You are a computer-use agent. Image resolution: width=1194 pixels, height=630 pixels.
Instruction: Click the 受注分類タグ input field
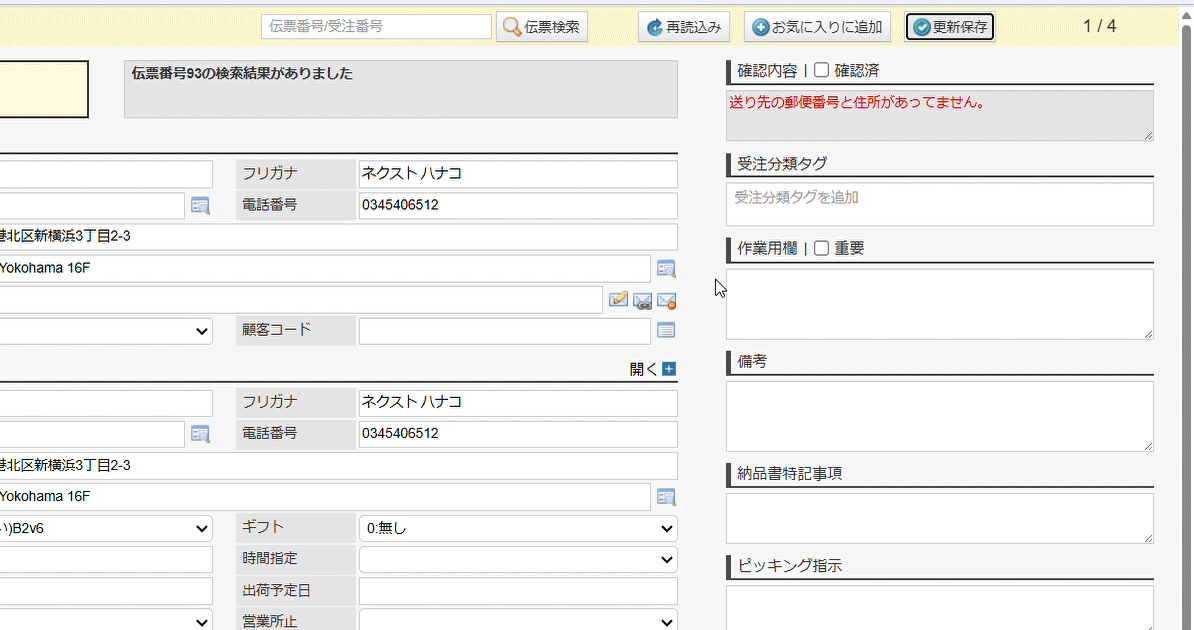(939, 204)
